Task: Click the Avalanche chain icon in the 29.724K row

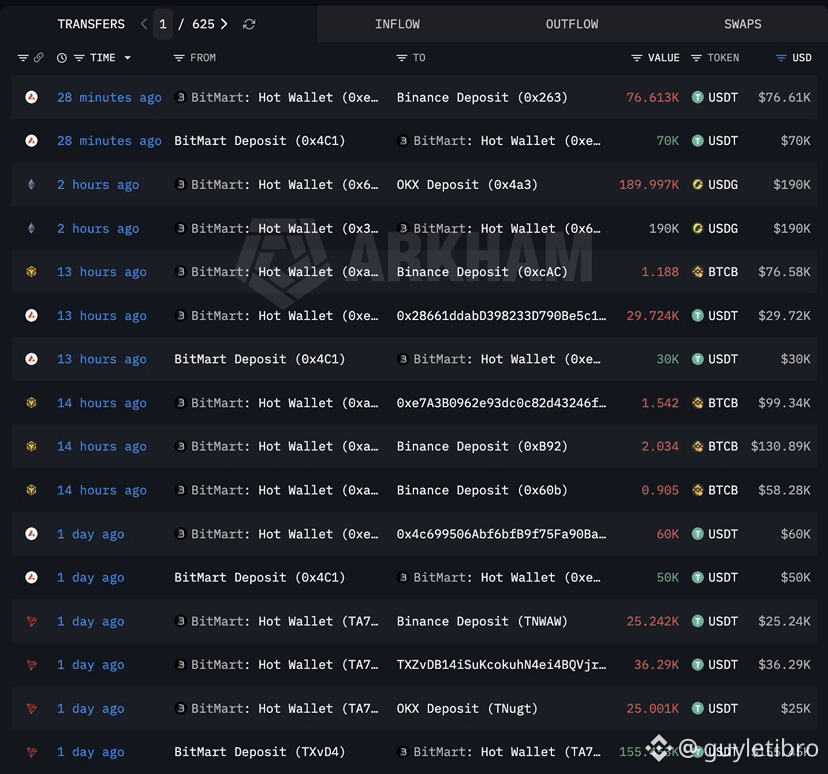Action: tap(32, 315)
